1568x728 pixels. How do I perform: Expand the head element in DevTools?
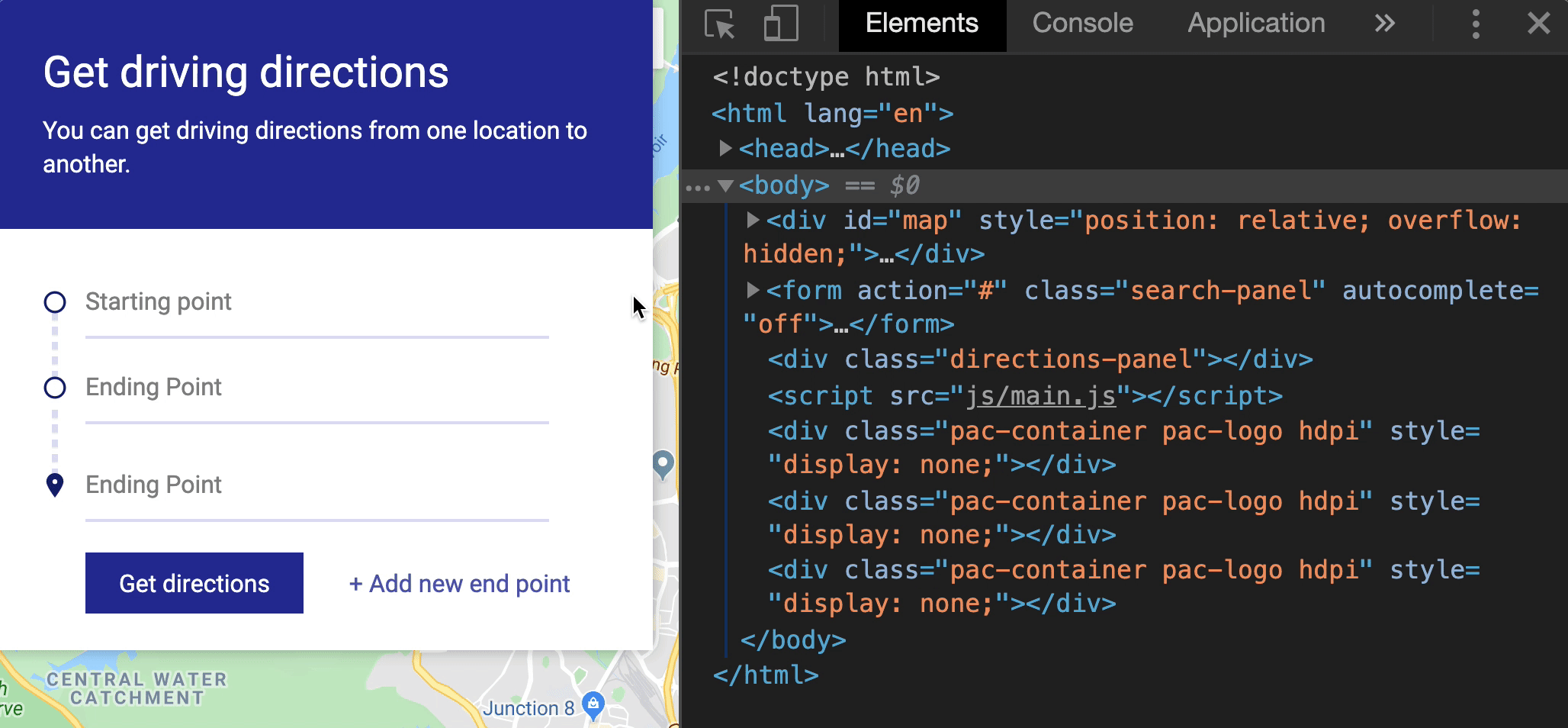pyautogui.click(x=727, y=148)
